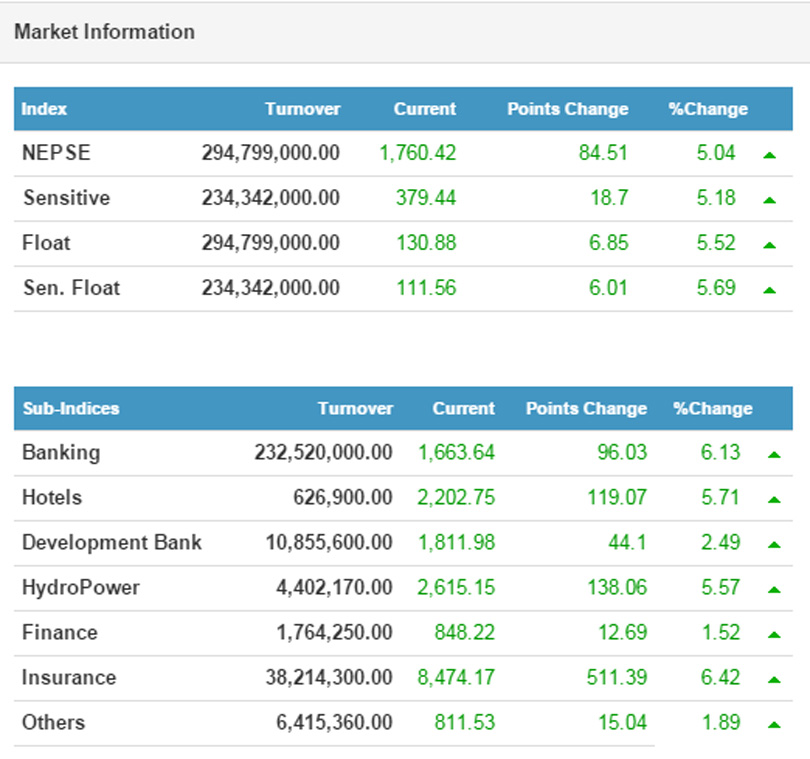Click the Market Information panel title
The image size is (810, 759).
tap(104, 32)
